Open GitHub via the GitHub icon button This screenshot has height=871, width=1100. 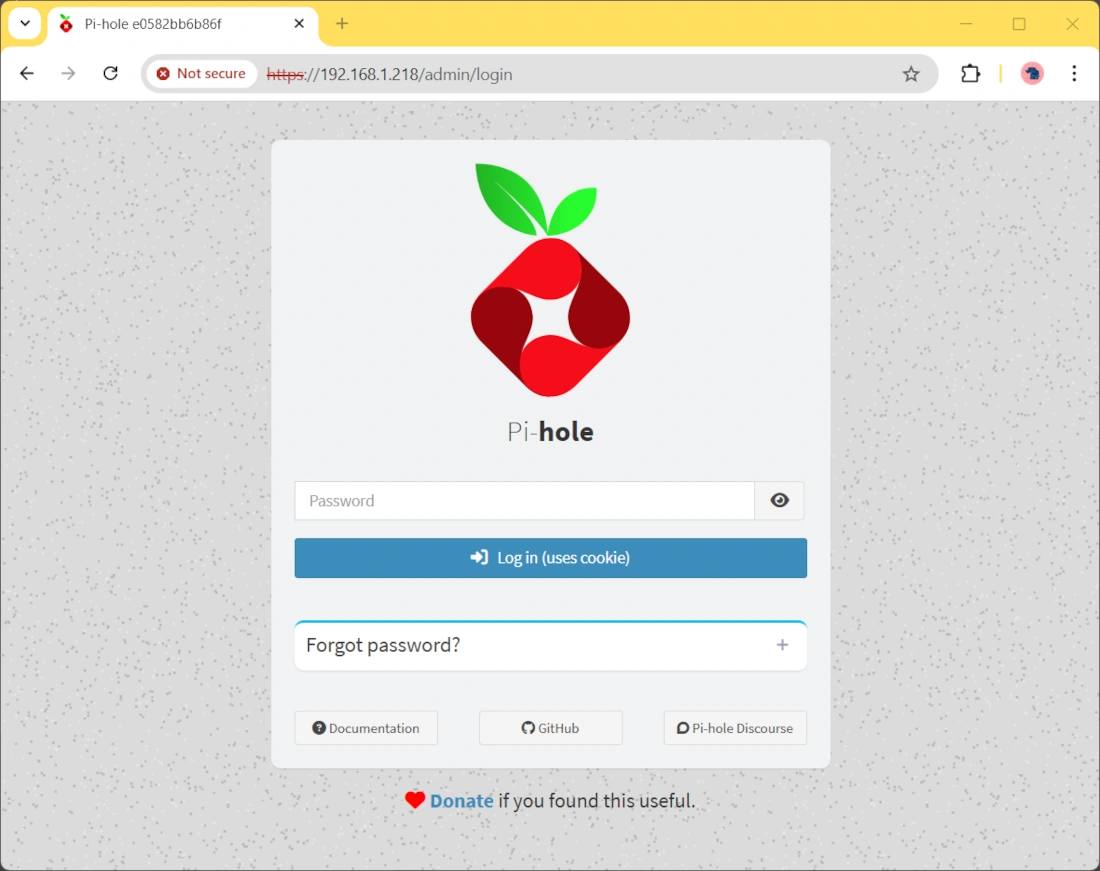pos(527,728)
